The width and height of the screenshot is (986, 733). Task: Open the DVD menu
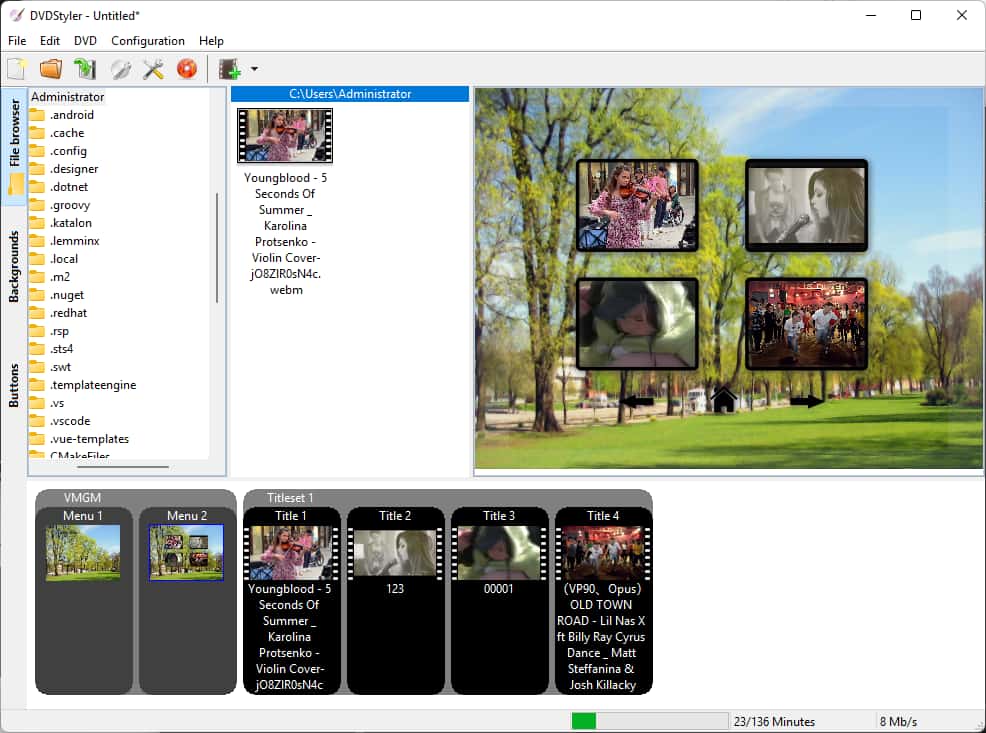85,41
